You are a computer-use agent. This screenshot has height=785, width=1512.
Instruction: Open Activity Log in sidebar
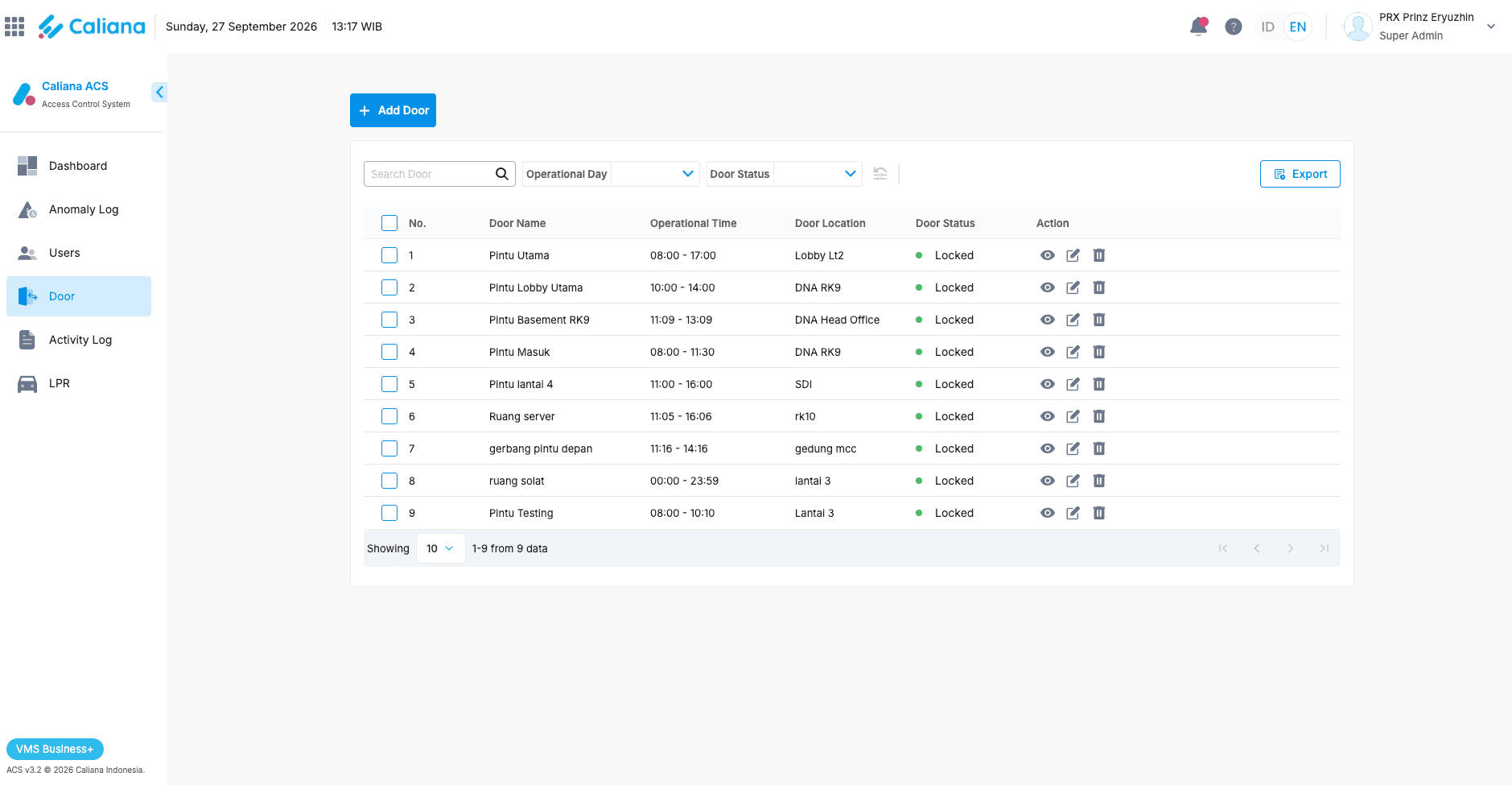79,340
